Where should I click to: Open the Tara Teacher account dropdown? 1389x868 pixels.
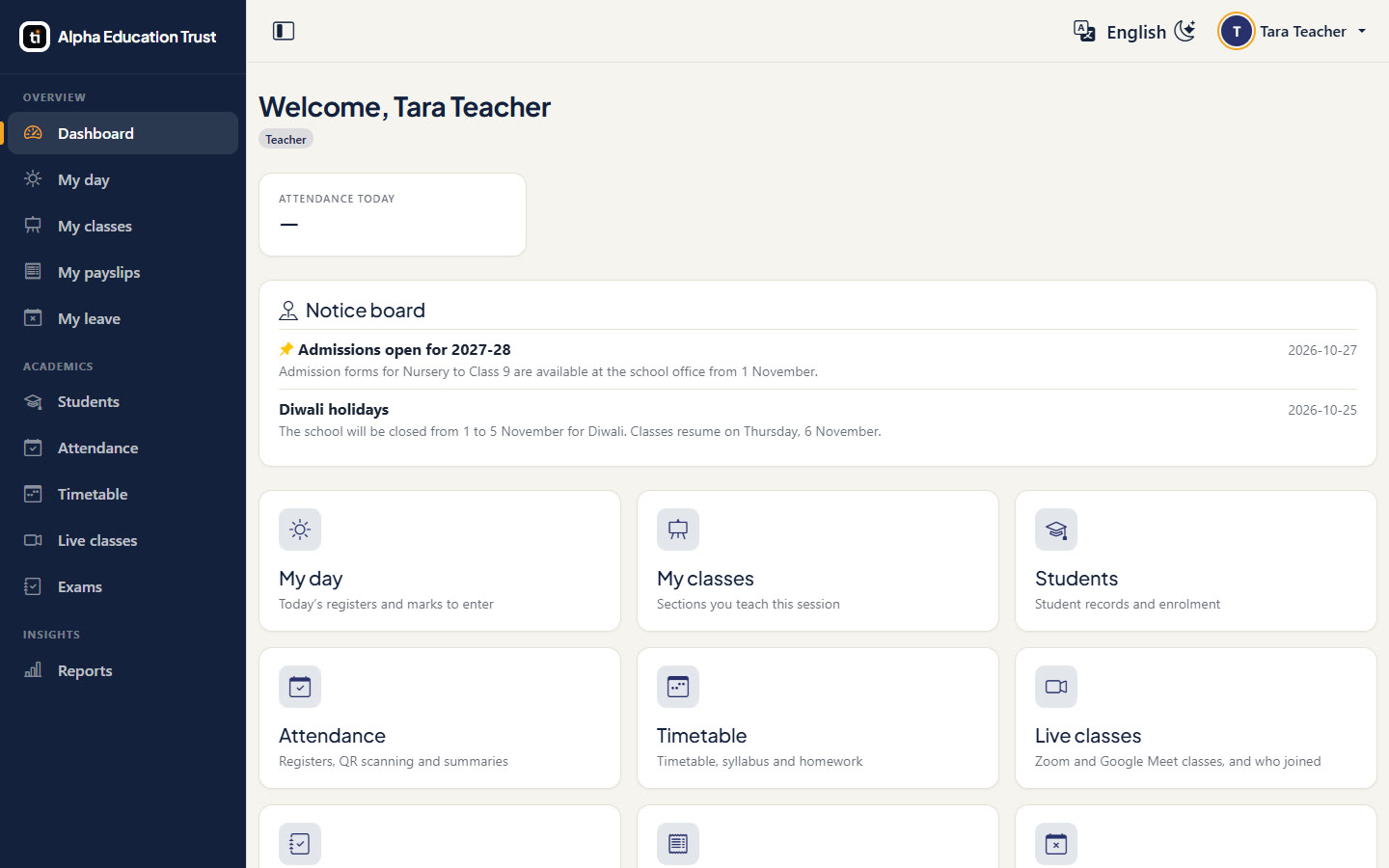point(1294,31)
